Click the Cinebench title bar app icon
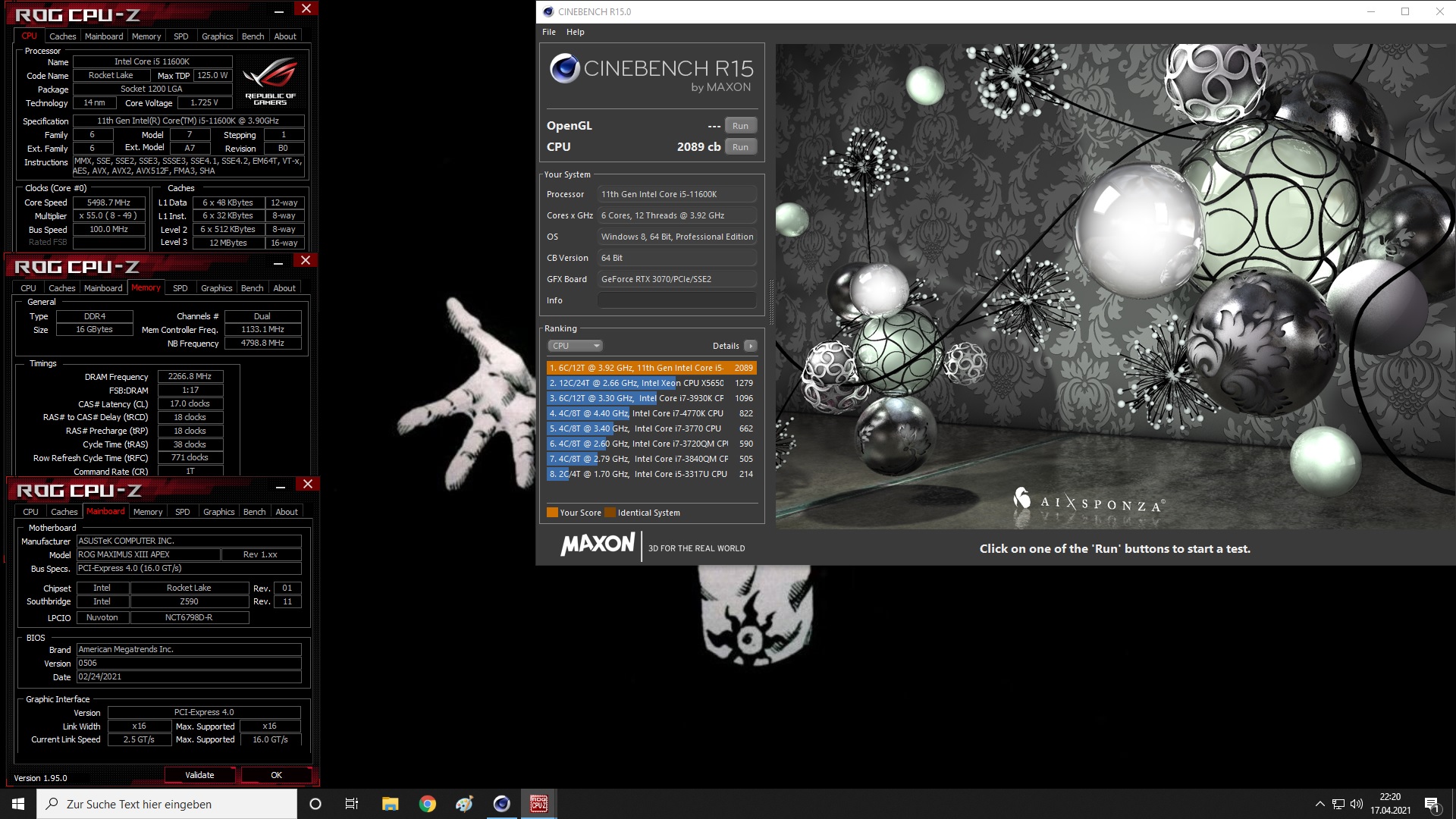This screenshot has width=1456, height=819. [548, 11]
